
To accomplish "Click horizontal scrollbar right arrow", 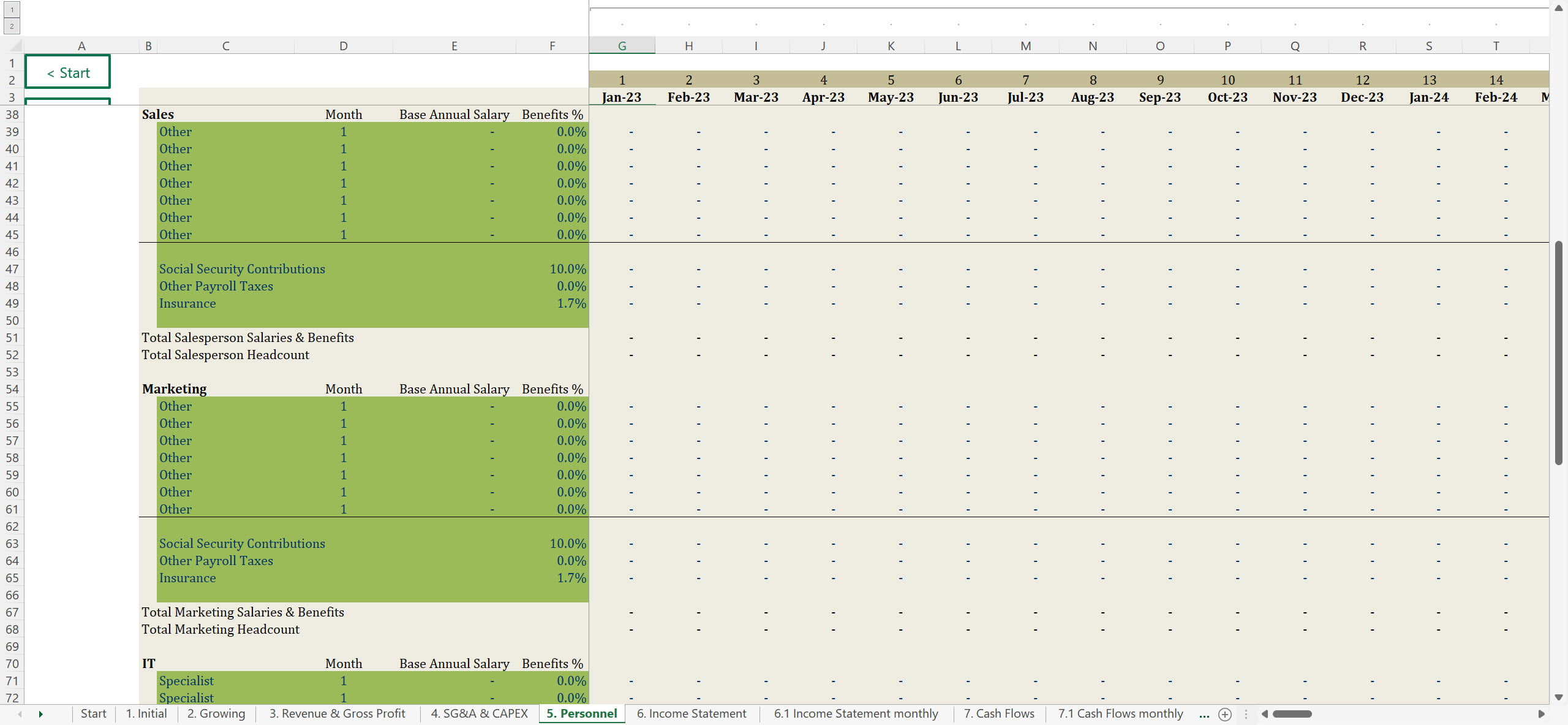I will coord(1541,714).
